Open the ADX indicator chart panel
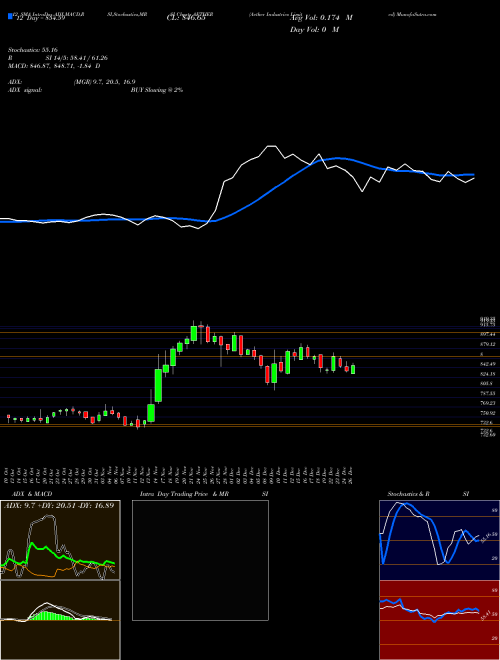The width and height of the screenshot is (500, 660). coord(60,540)
